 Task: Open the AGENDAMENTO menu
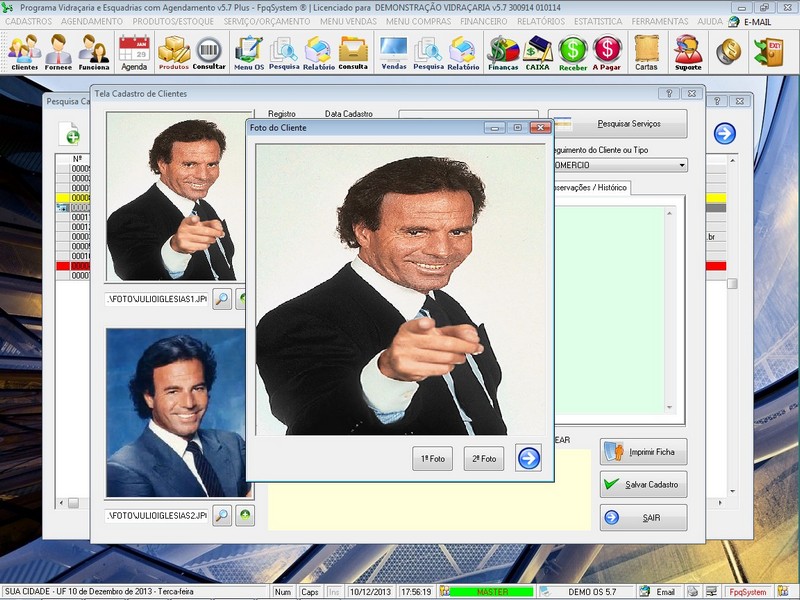(x=92, y=21)
